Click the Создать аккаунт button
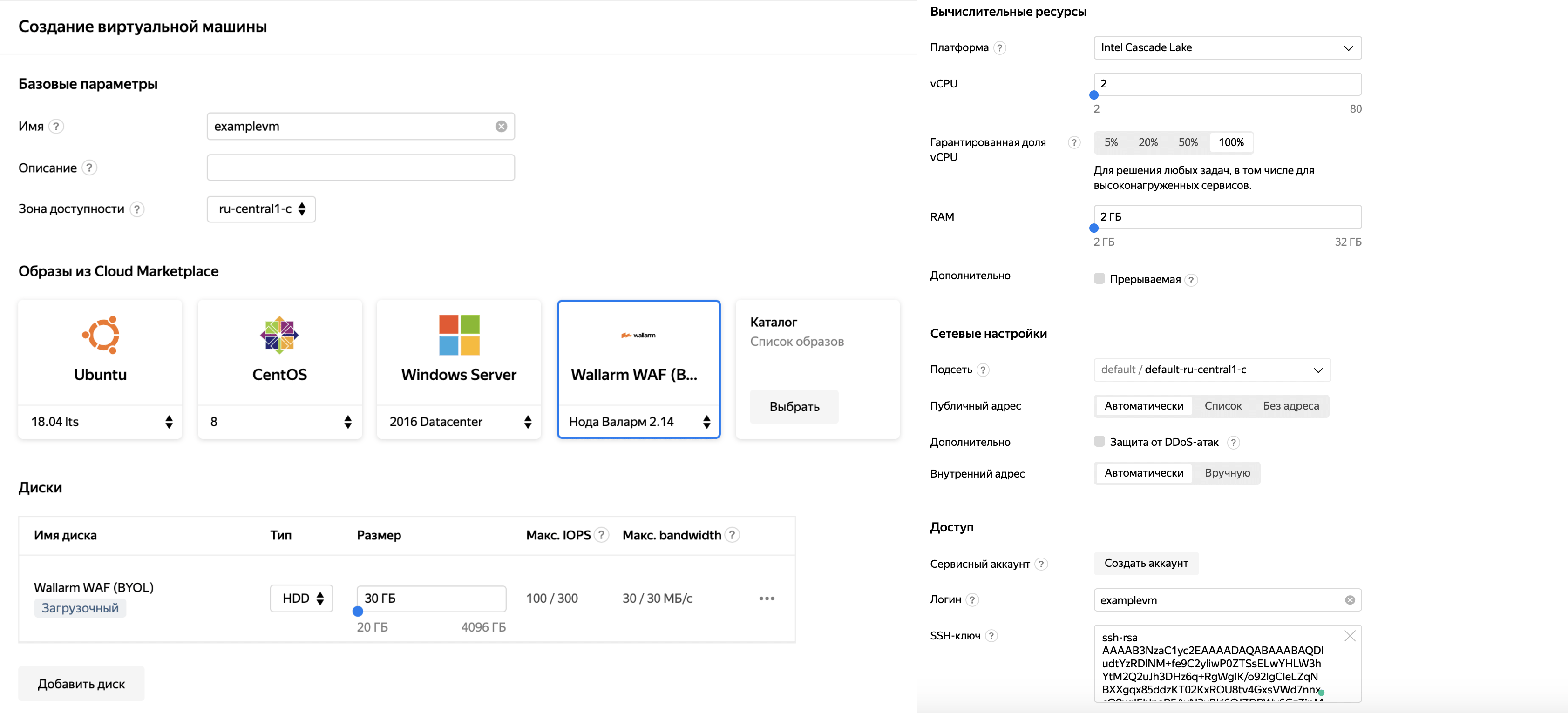Viewport: 1568px width, 713px height. pyautogui.click(x=1146, y=563)
